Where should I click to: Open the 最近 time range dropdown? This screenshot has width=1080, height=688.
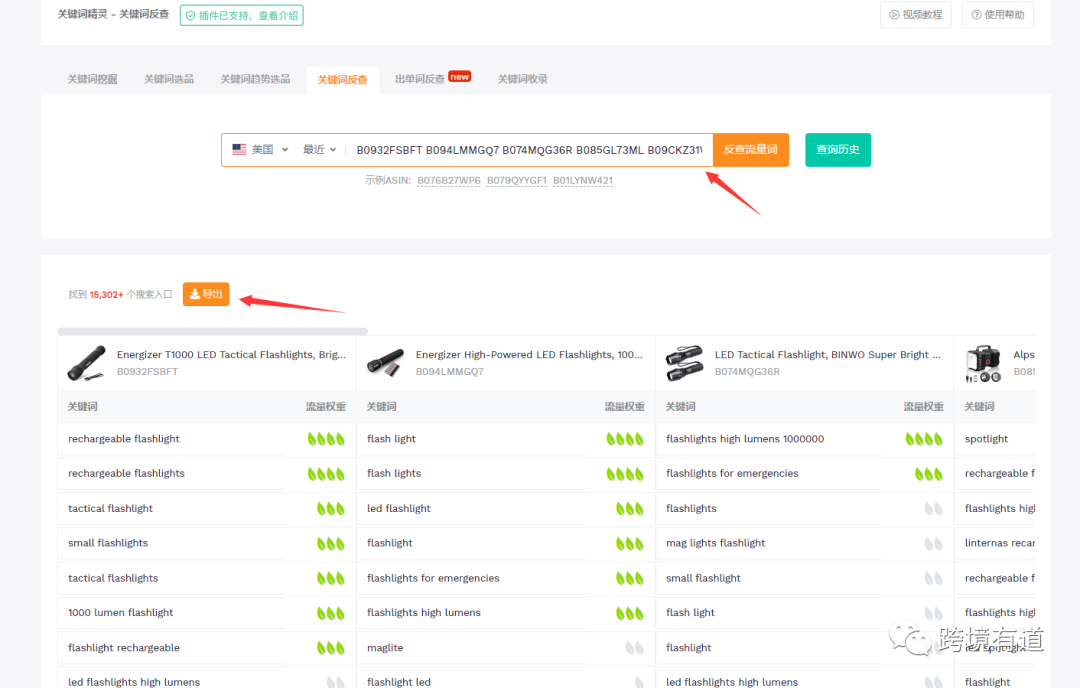[x=320, y=149]
